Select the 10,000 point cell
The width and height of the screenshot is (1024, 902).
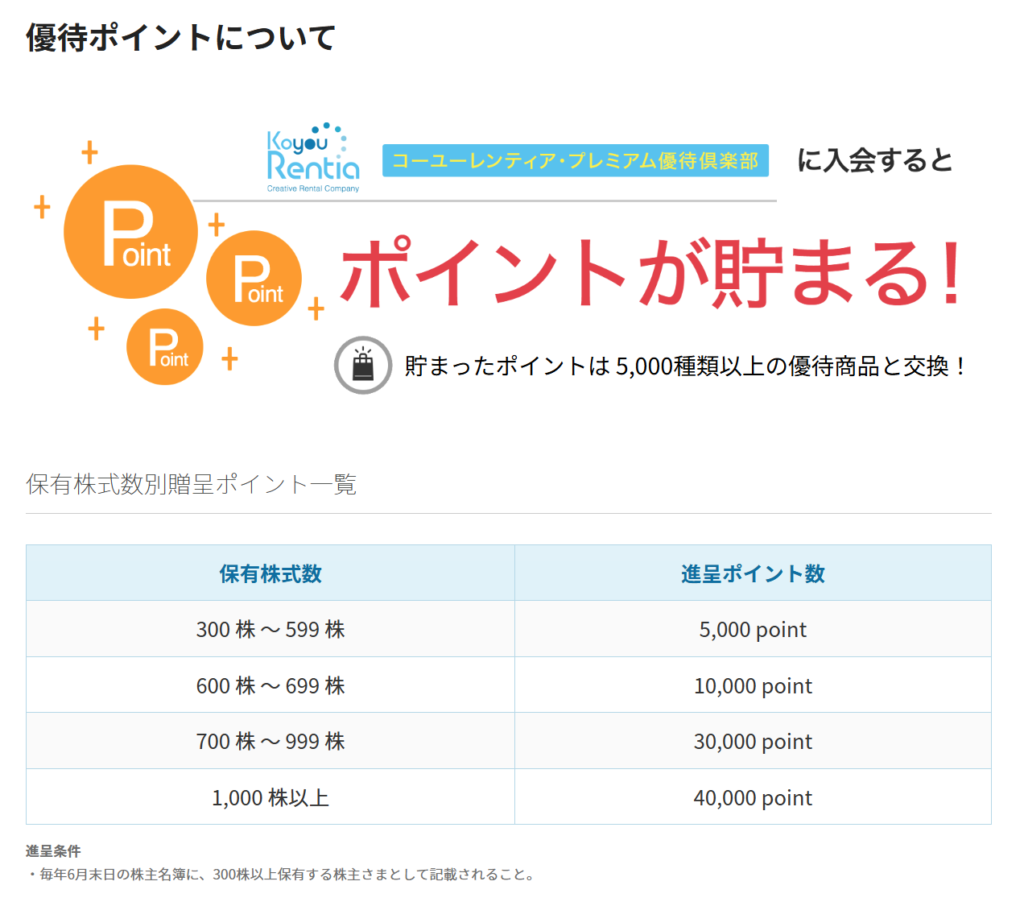pos(753,685)
